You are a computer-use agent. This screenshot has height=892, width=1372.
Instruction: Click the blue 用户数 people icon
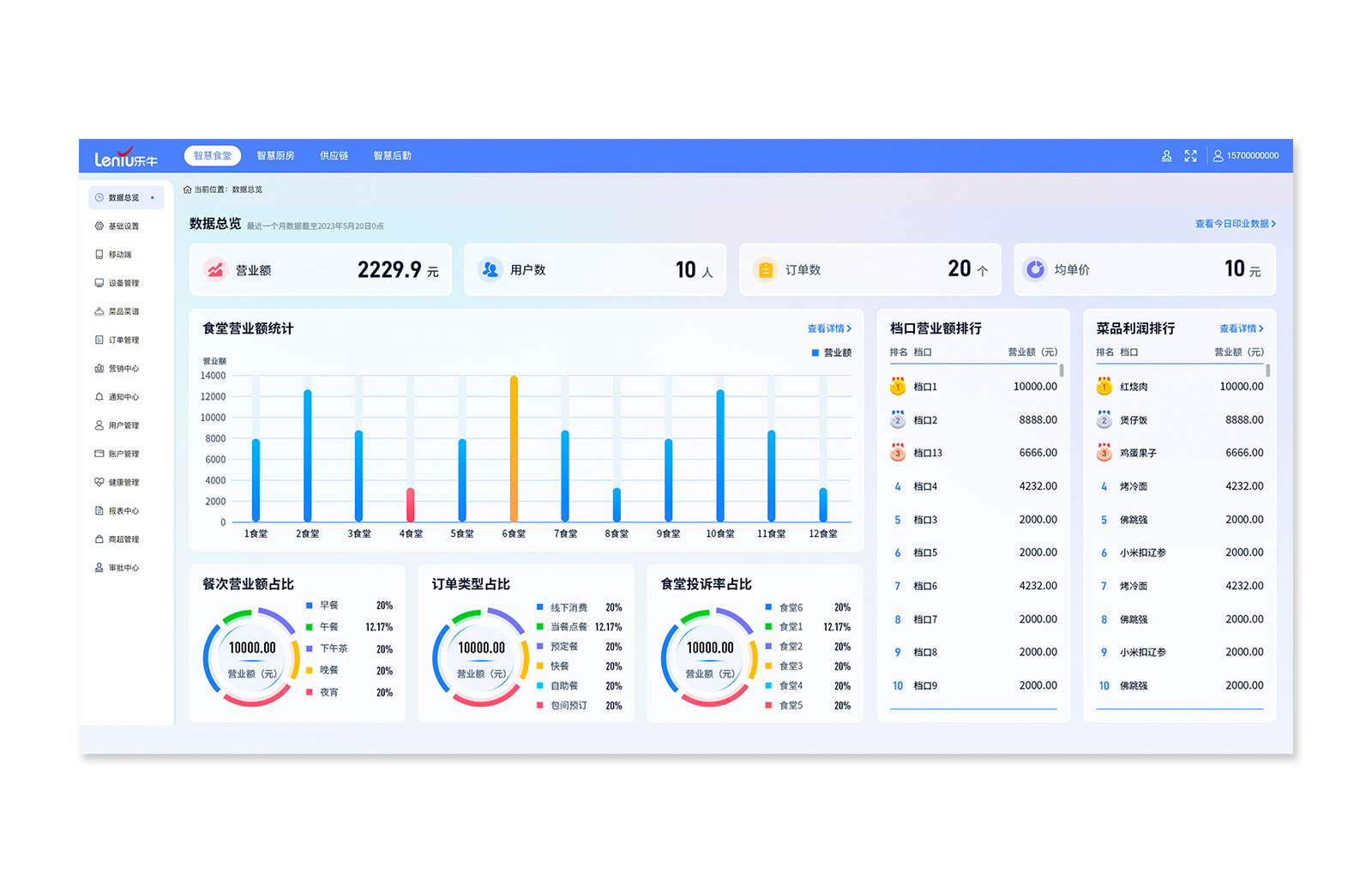click(490, 269)
